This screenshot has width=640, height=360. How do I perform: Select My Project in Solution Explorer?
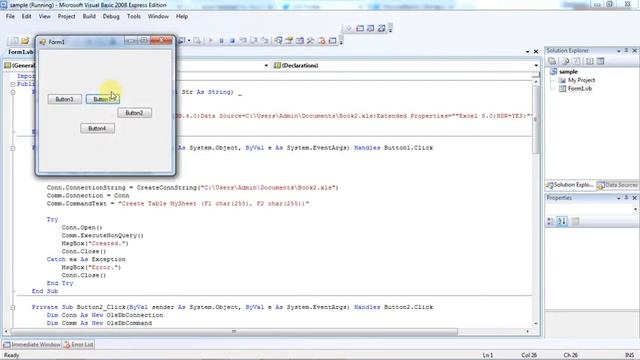point(581,80)
